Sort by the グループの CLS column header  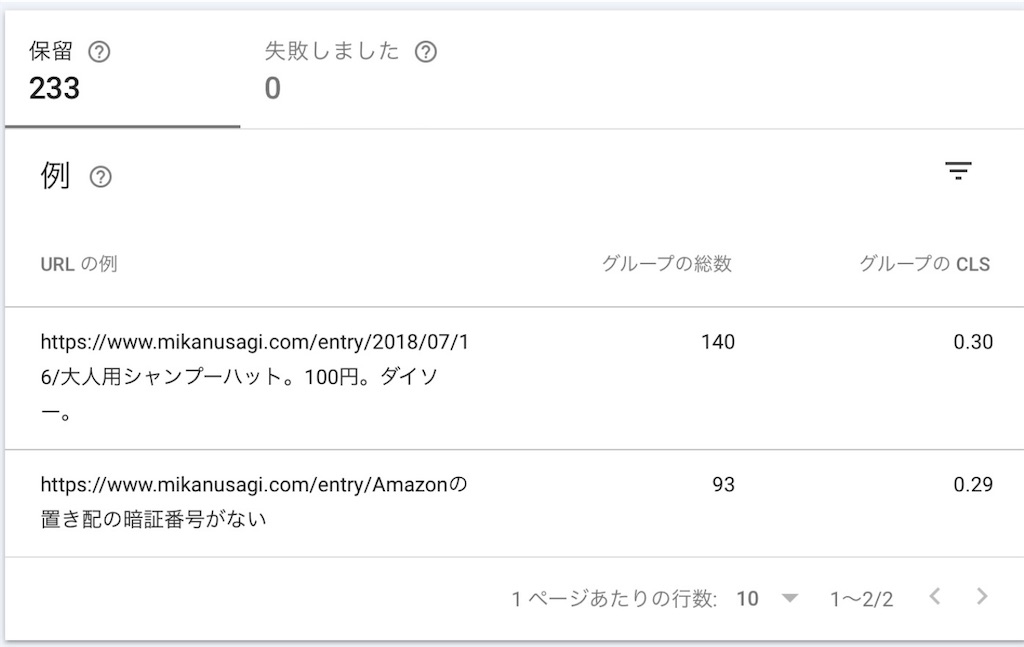point(926,264)
